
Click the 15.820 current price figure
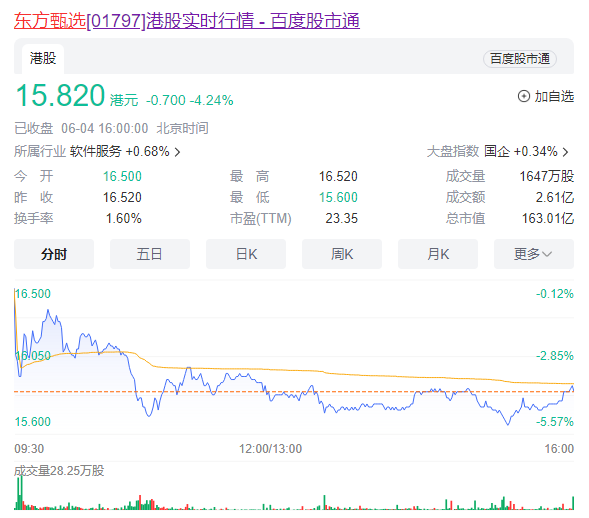click(x=60, y=95)
